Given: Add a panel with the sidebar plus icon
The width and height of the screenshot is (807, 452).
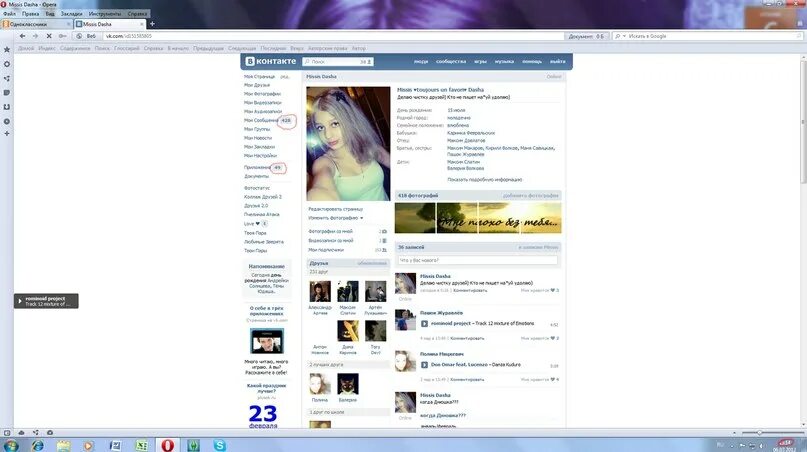Looking at the screenshot, I should pyautogui.click(x=7, y=133).
